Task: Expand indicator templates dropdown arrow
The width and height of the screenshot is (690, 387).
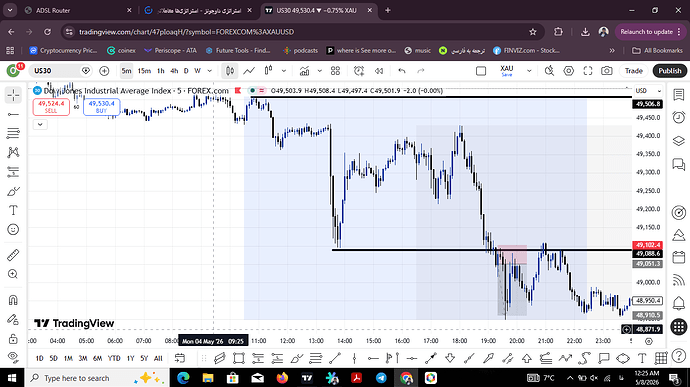Action: (320, 71)
